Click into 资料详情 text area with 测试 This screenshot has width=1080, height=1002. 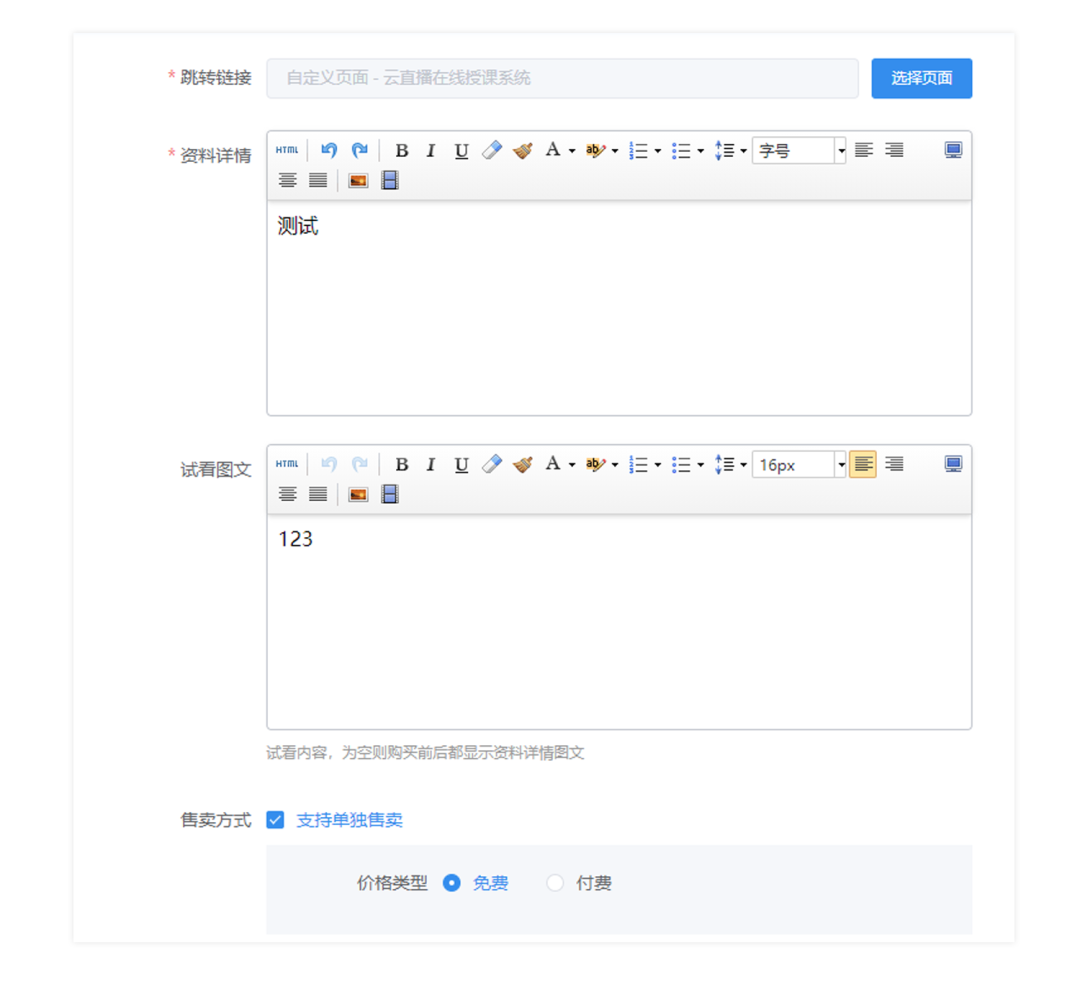point(619,307)
